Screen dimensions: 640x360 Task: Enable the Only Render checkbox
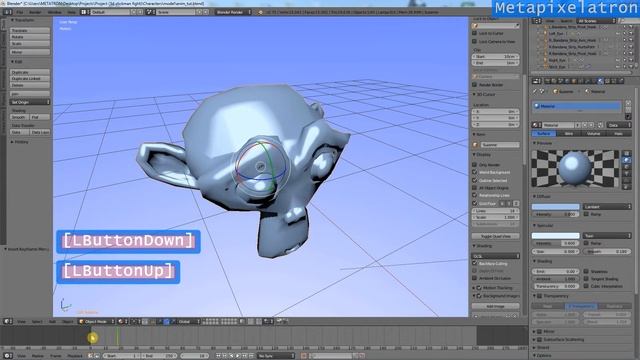tap(474, 164)
